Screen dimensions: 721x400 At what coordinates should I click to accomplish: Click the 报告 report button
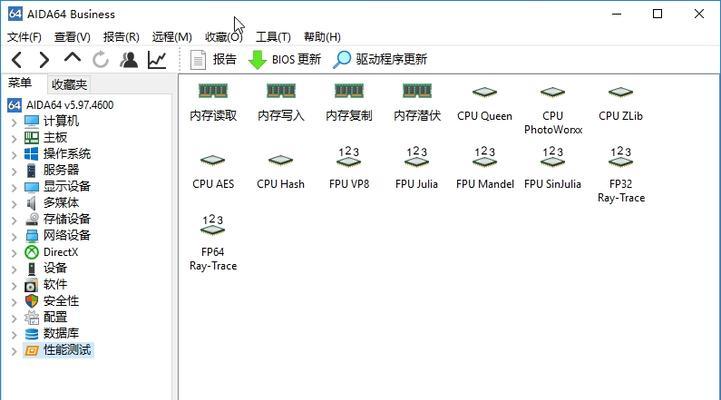213,60
